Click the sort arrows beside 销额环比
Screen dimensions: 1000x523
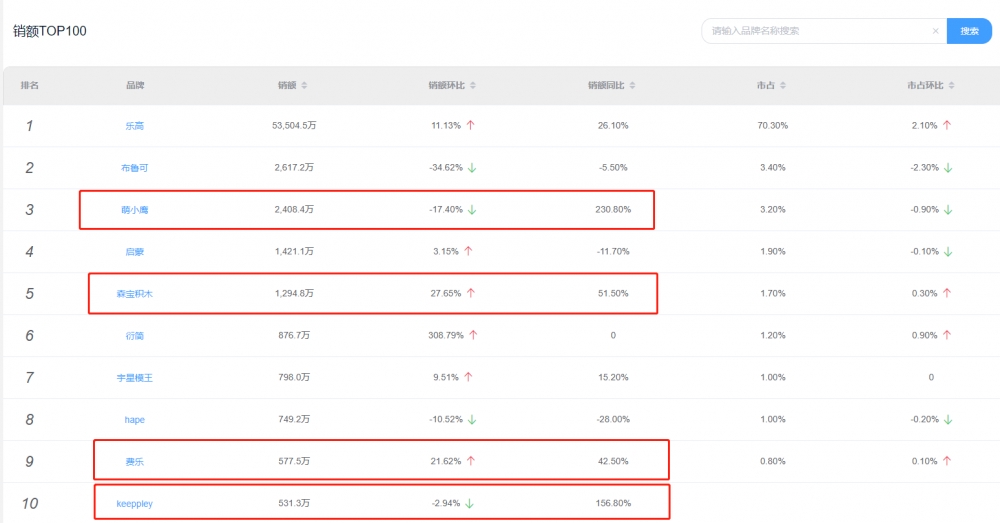474,86
